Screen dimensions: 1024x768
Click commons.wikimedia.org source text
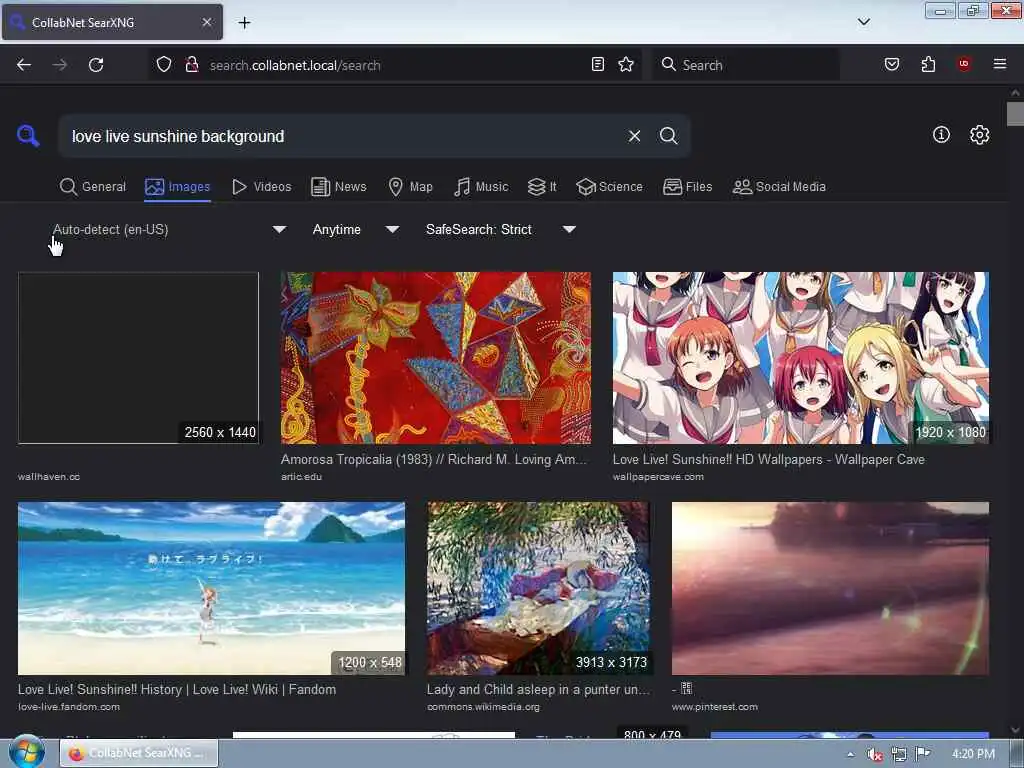click(483, 707)
